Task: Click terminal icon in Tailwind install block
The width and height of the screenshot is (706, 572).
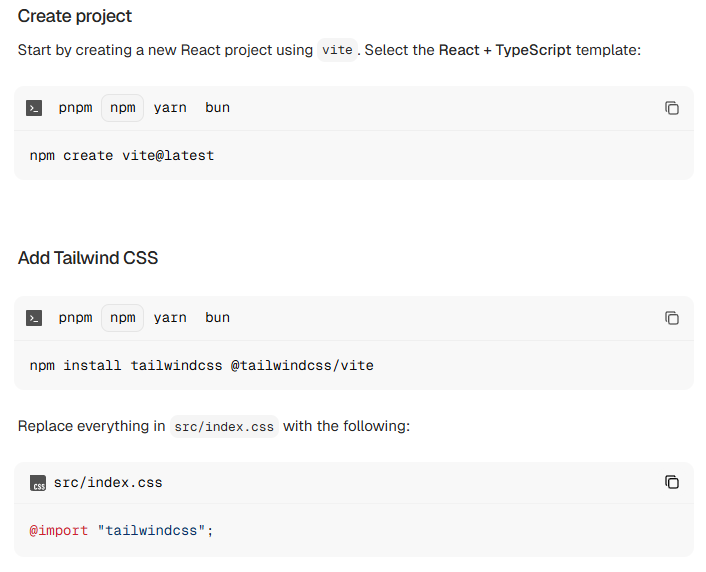Action: point(35,318)
